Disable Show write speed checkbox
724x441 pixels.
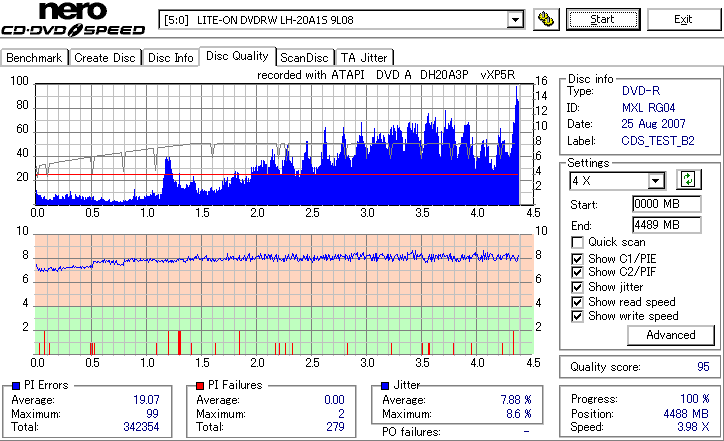(577, 316)
